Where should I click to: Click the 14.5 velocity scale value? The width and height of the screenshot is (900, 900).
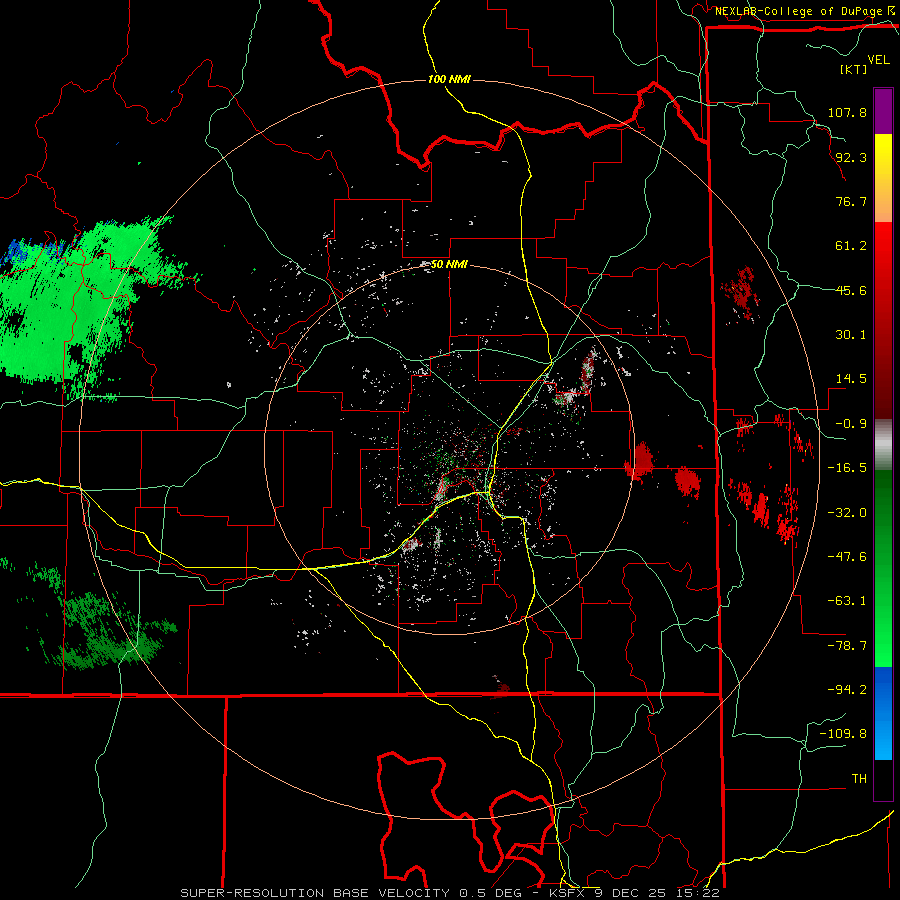851,379
